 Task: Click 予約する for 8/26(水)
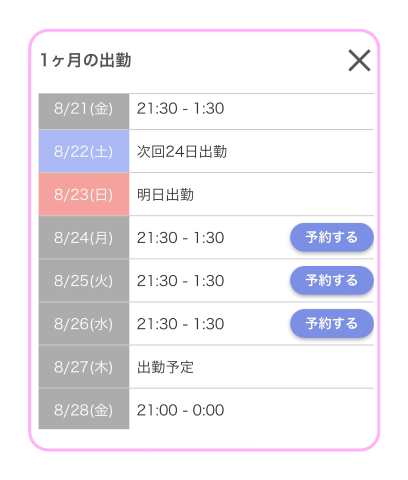332,323
